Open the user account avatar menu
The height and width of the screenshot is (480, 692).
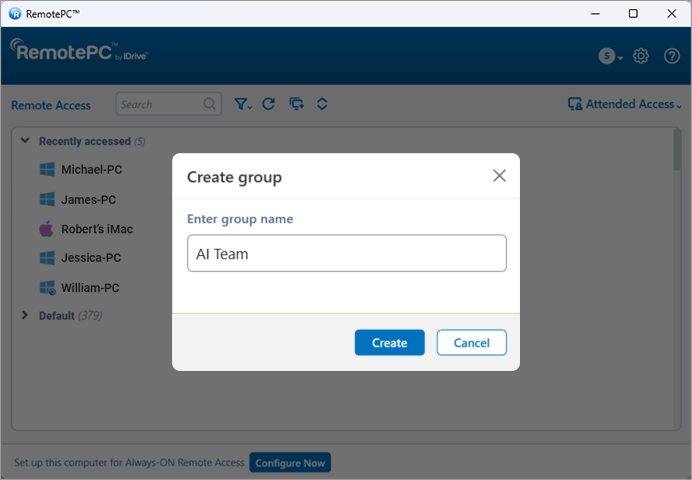click(609, 56)
